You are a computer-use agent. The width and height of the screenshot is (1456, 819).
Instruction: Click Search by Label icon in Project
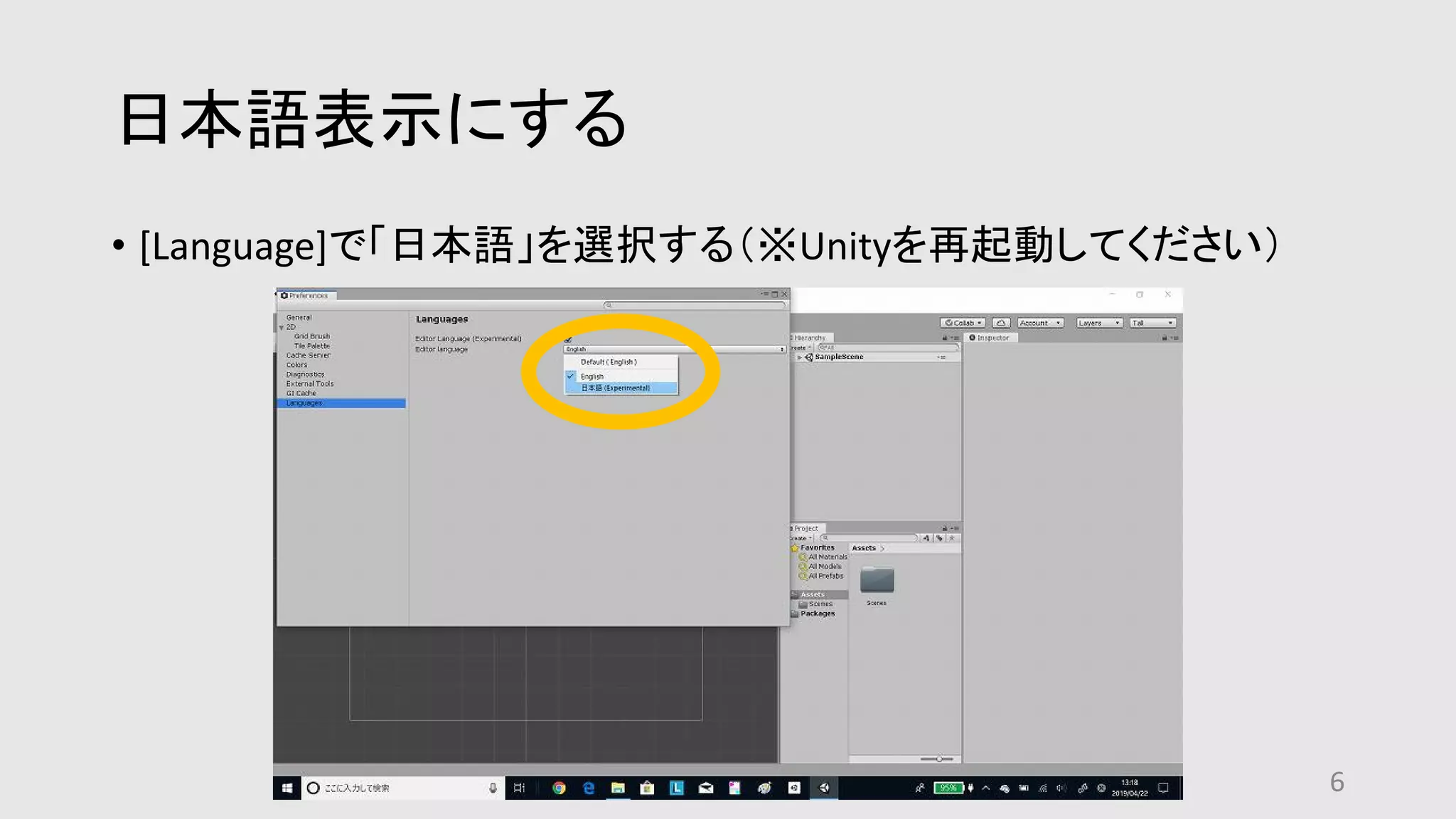coord(940,538)
